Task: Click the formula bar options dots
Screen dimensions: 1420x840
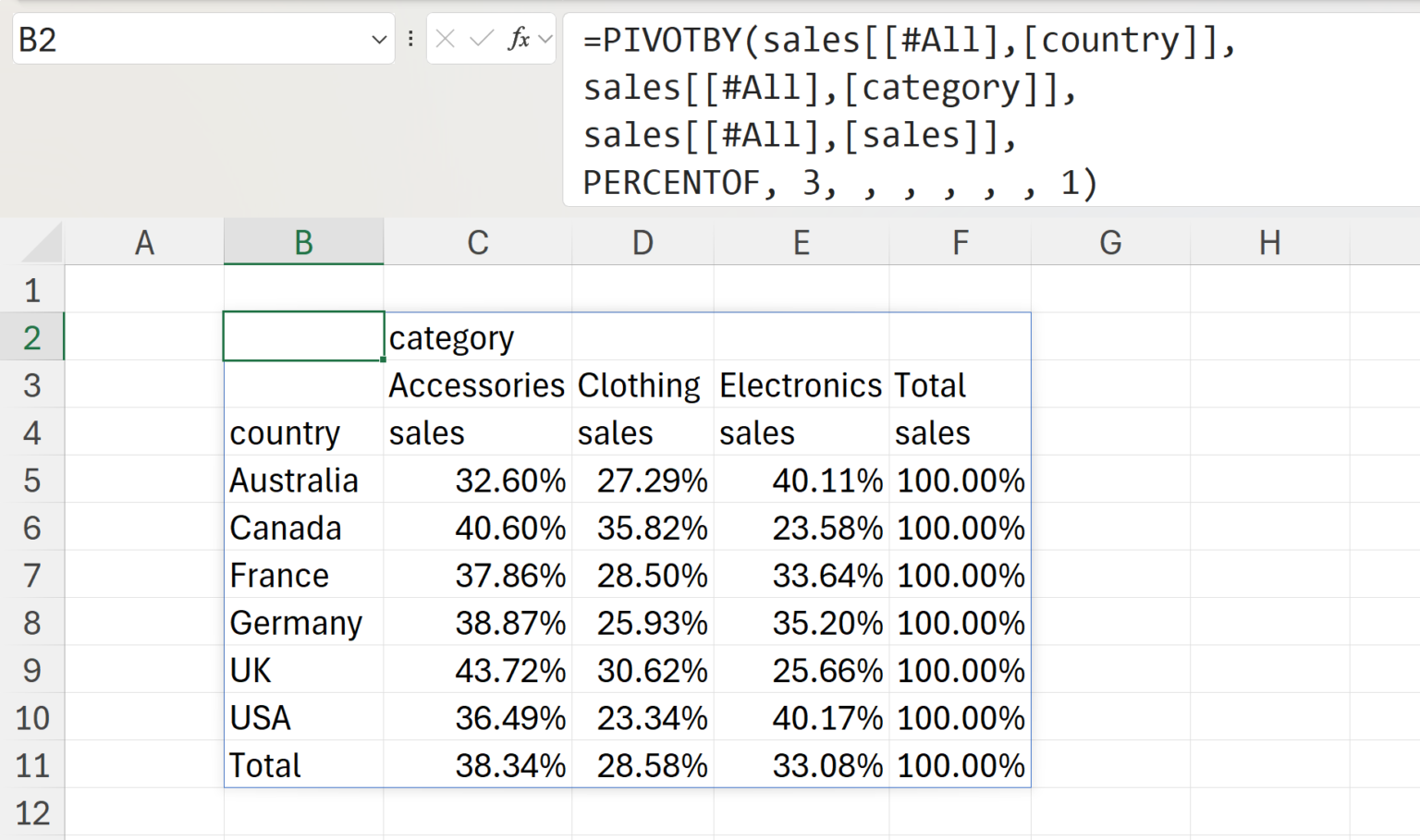Action: tap(410, 39)
